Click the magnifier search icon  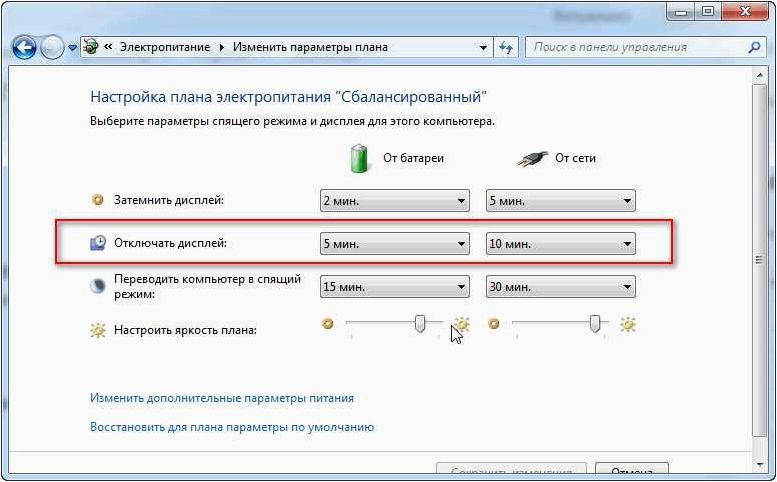pos(754,48)
